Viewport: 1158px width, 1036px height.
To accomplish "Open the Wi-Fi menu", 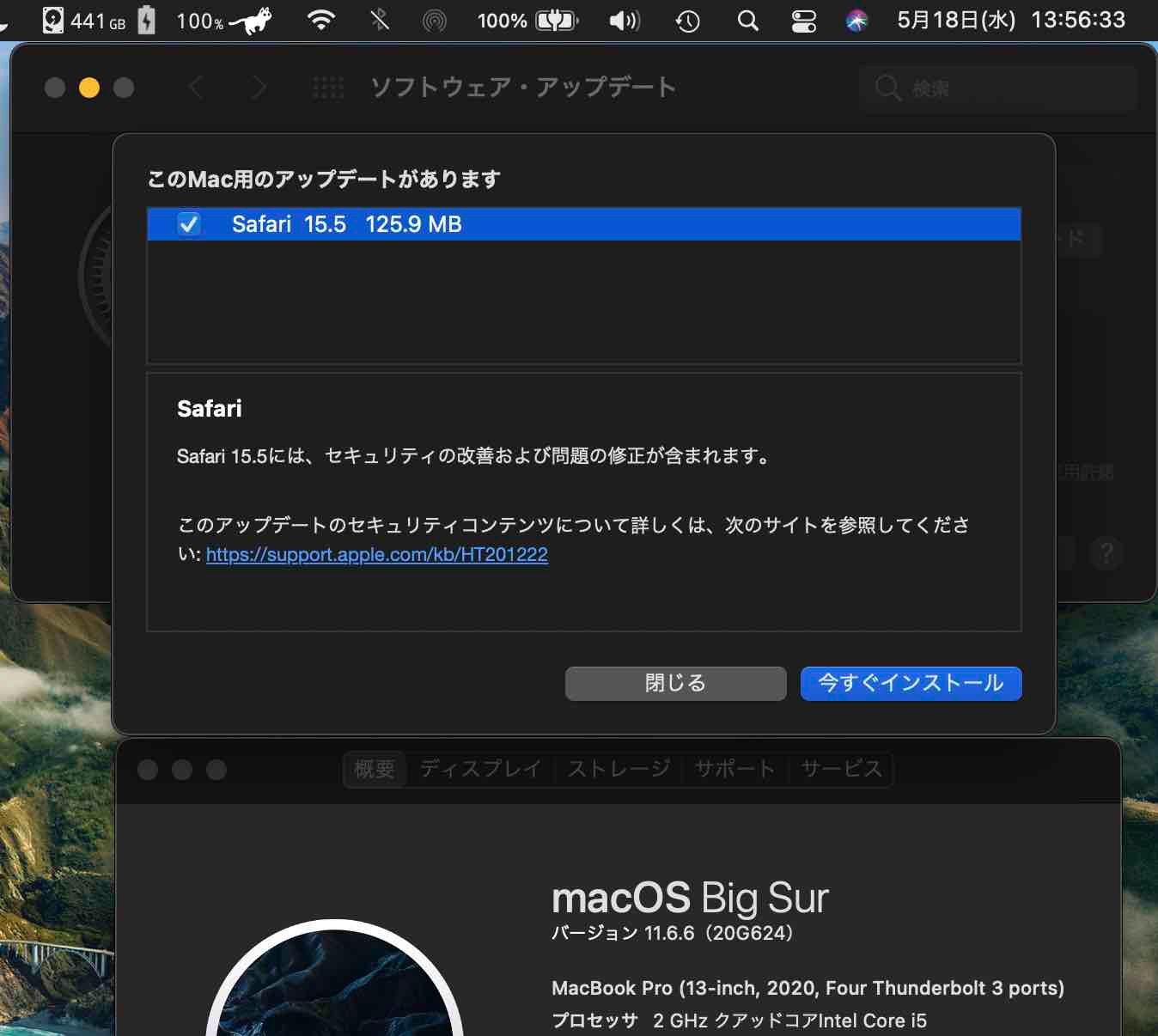I will tap(321, 21).
